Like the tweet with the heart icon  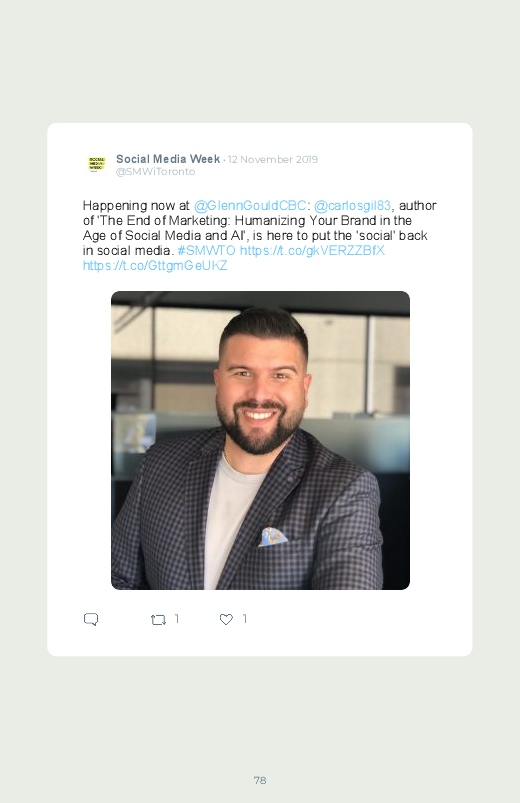[226, 619]
